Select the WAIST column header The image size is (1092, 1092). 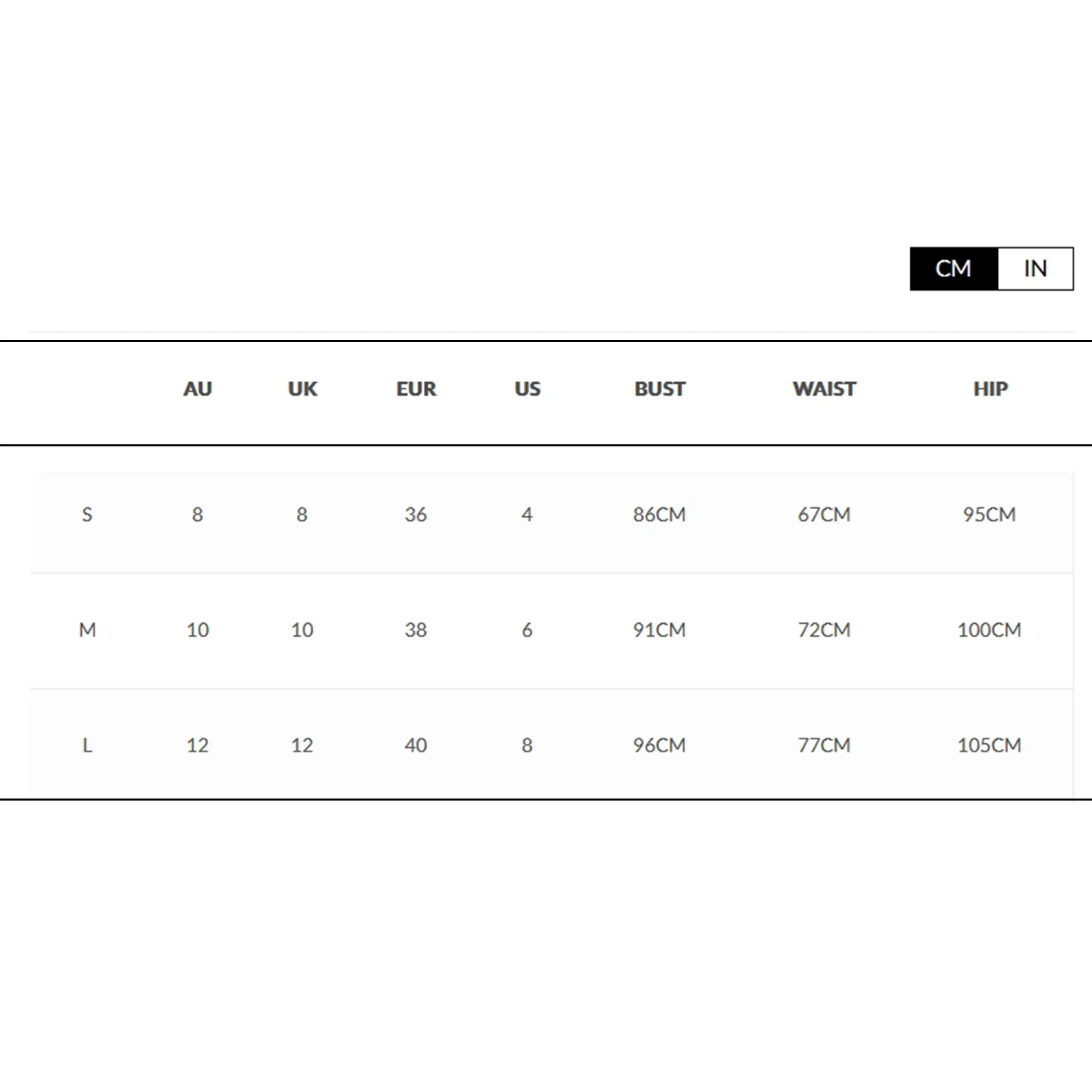824,389
